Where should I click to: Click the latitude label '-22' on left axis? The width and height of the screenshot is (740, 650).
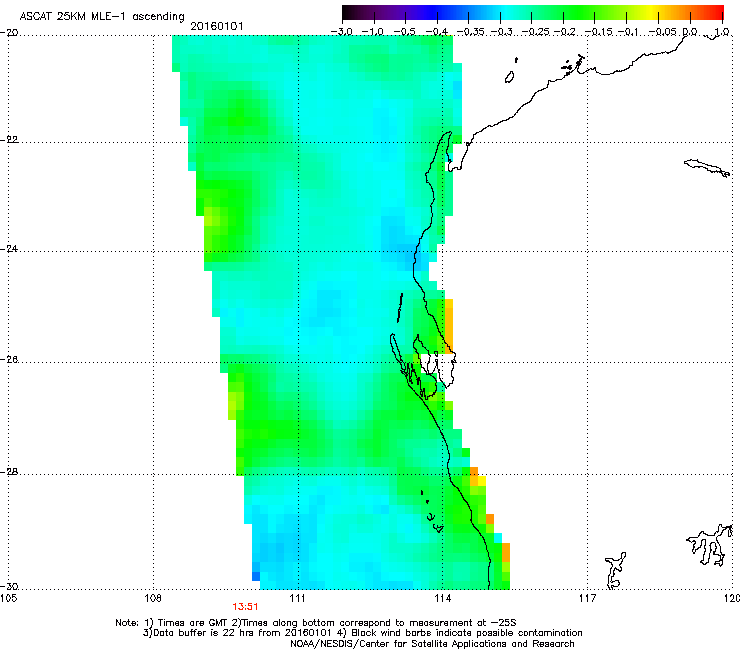(9, 140)
